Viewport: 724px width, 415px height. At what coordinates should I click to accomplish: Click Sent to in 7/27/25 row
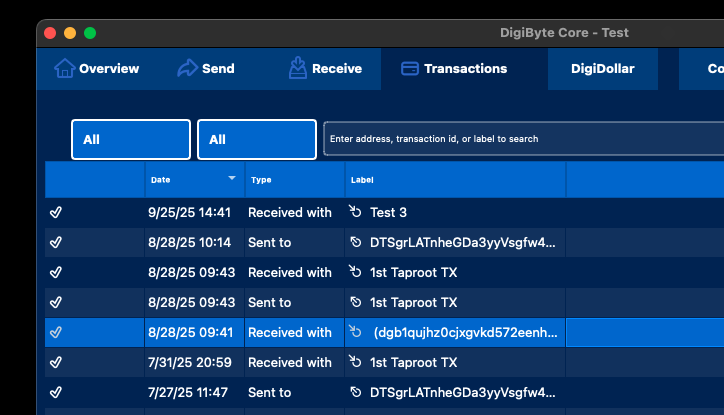click(x=270, y=392)
